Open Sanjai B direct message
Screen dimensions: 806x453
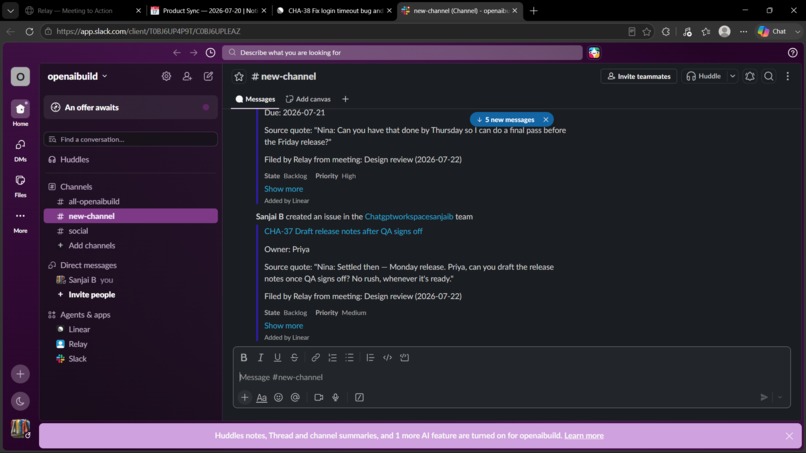click(131, 280)
